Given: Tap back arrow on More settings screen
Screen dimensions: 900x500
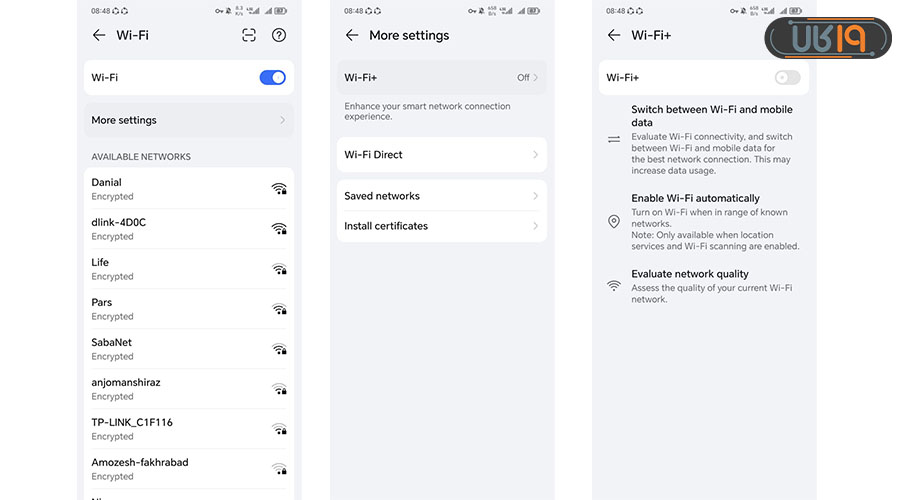Looking at the screenshot, I should click(351, 35).
